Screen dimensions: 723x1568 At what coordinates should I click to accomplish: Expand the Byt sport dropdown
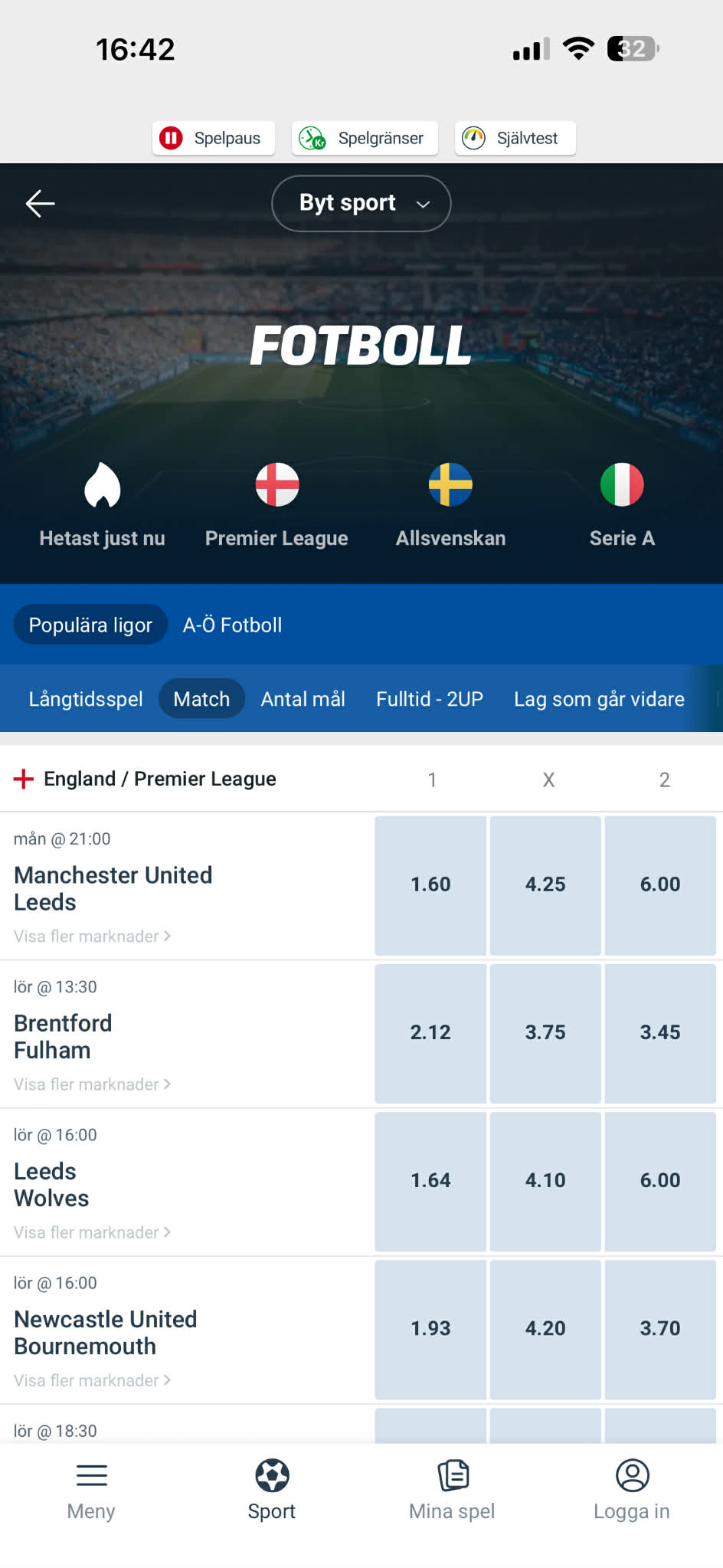coord(361,203)
